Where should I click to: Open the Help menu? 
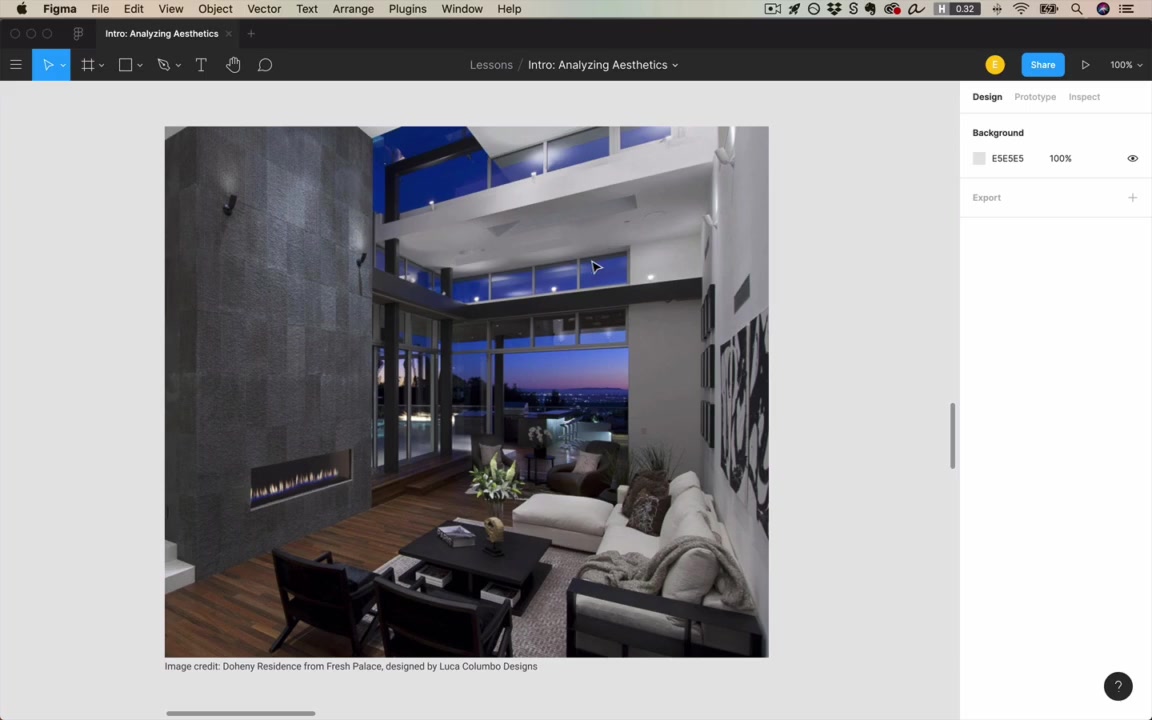coord(509,9)
